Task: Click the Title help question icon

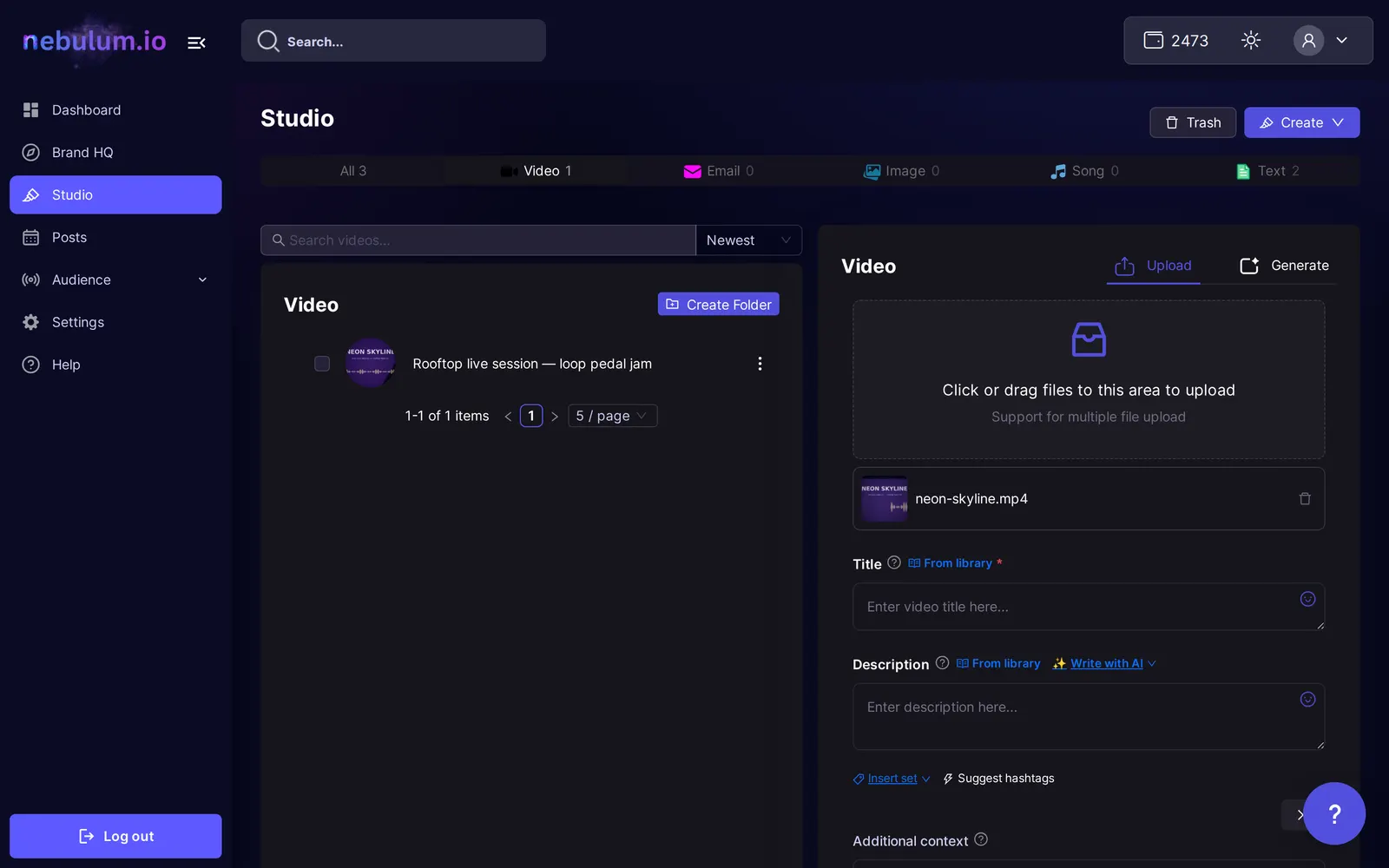Action: pos(894,562)
